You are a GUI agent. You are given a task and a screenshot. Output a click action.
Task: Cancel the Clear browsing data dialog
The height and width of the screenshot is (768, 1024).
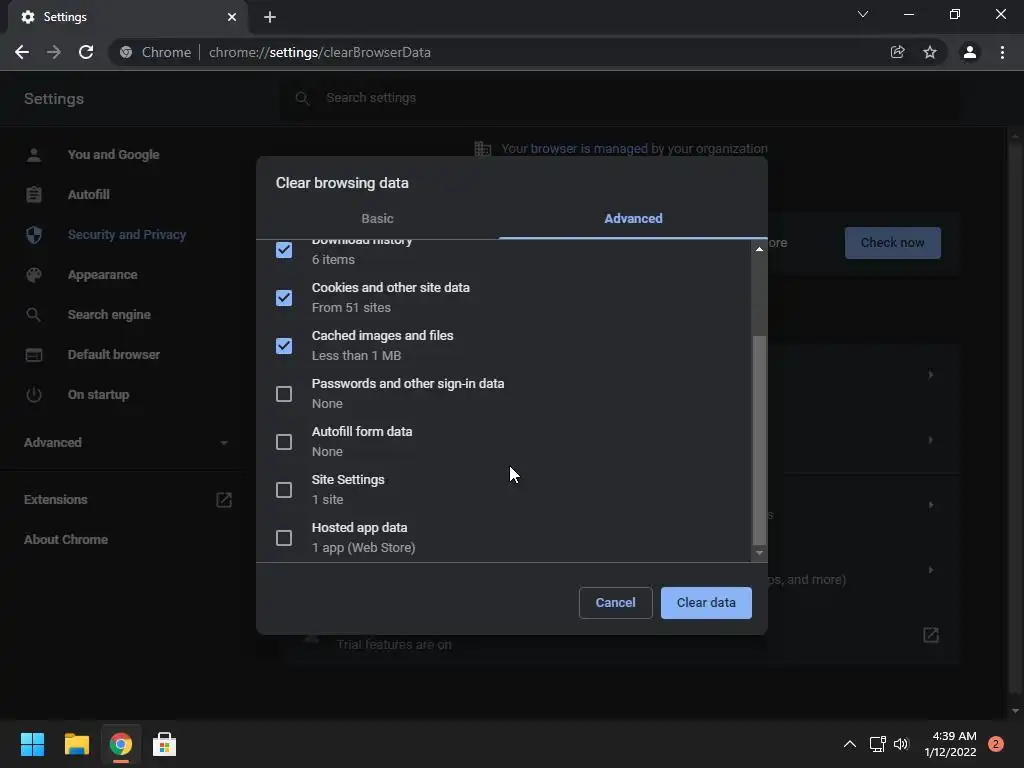pyautogui.click(x=615, y=603)
